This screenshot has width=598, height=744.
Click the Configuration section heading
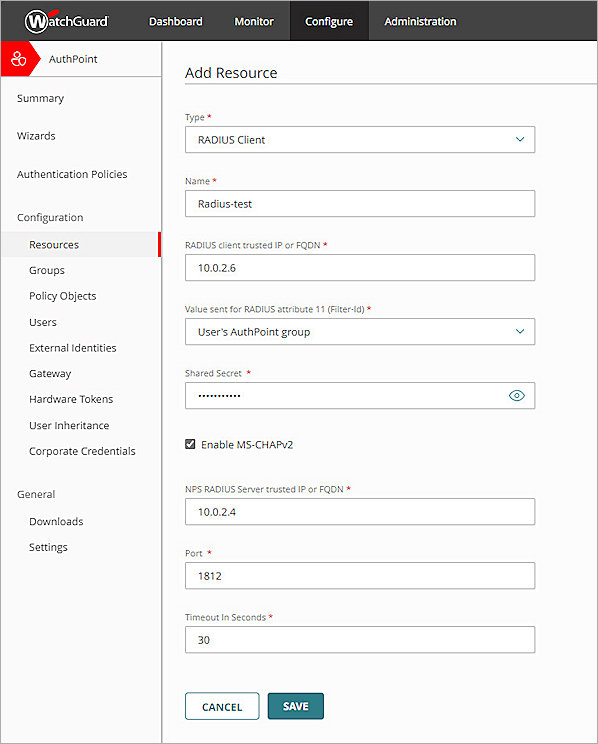pyautogui.click(x=50, y=217)
